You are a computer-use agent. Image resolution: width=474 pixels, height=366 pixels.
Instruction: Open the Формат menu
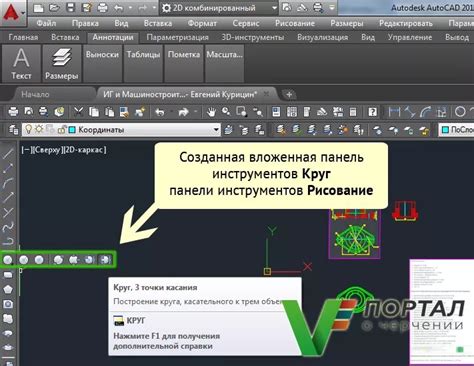coord(202,23)
